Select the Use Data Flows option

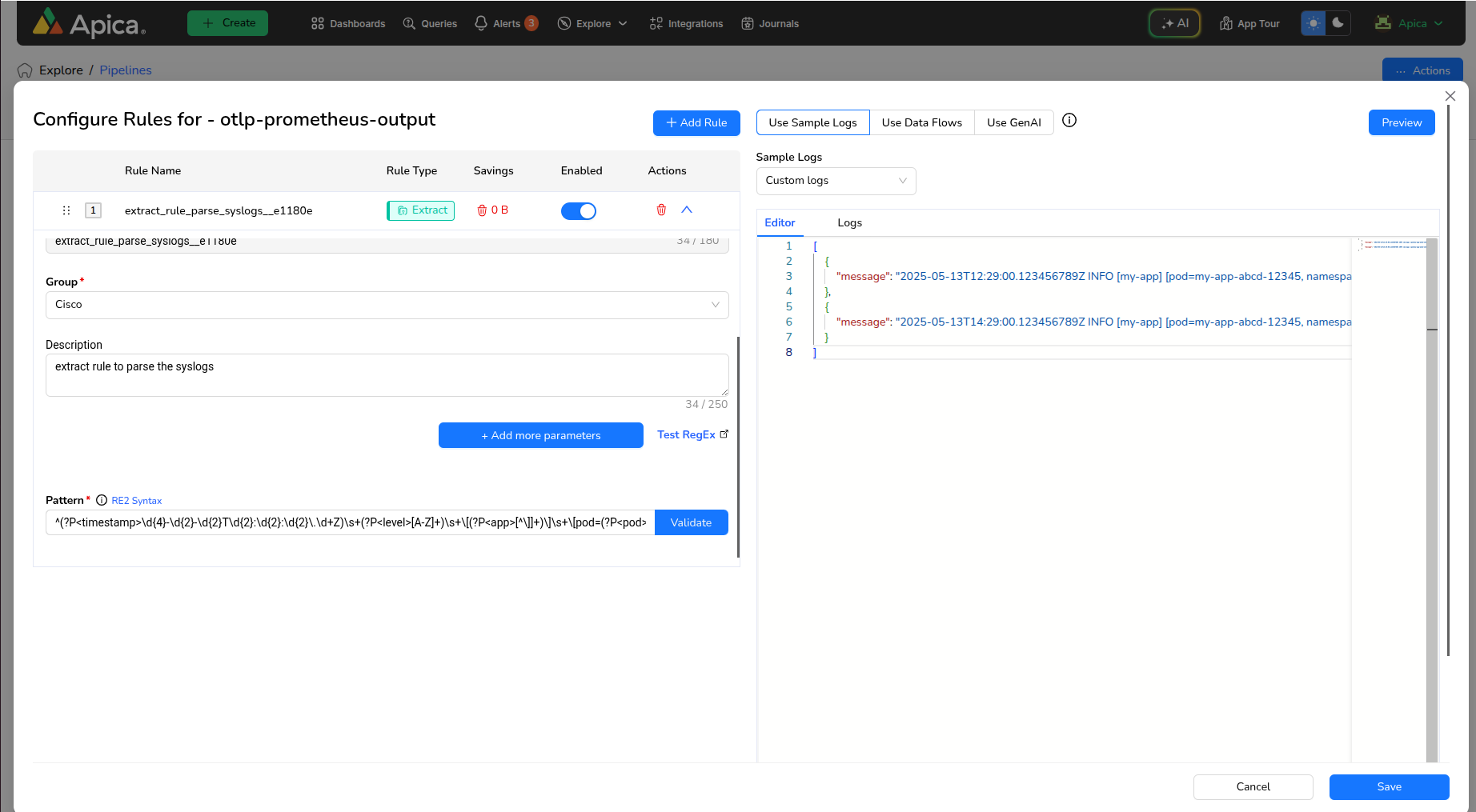(921, 122)
